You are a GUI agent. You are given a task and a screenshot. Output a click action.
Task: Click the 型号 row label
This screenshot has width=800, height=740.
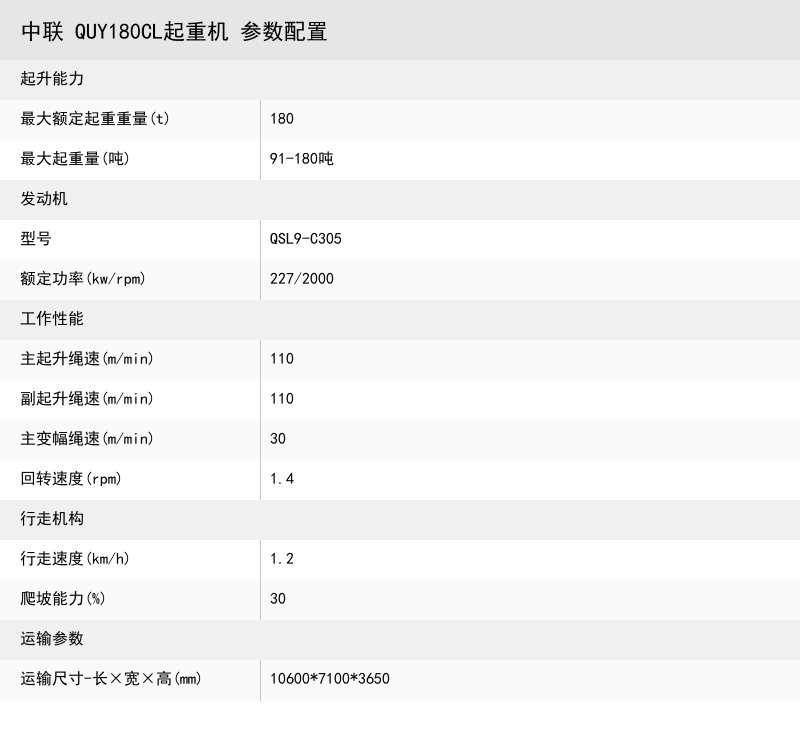click(36, 238)
